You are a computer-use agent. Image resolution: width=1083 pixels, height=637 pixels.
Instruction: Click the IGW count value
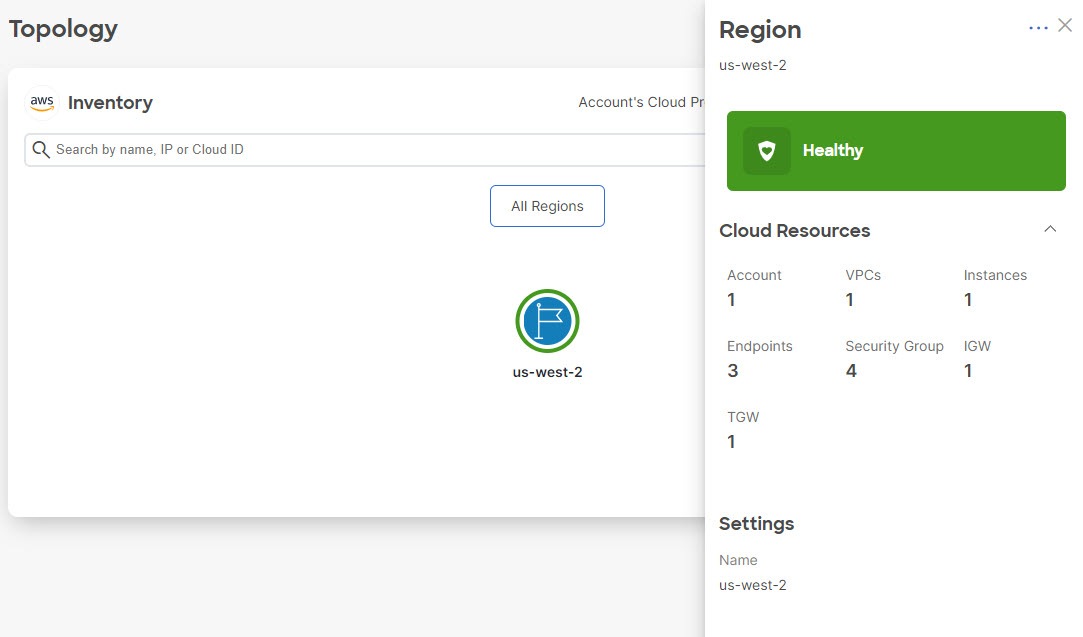coord(968,371)
